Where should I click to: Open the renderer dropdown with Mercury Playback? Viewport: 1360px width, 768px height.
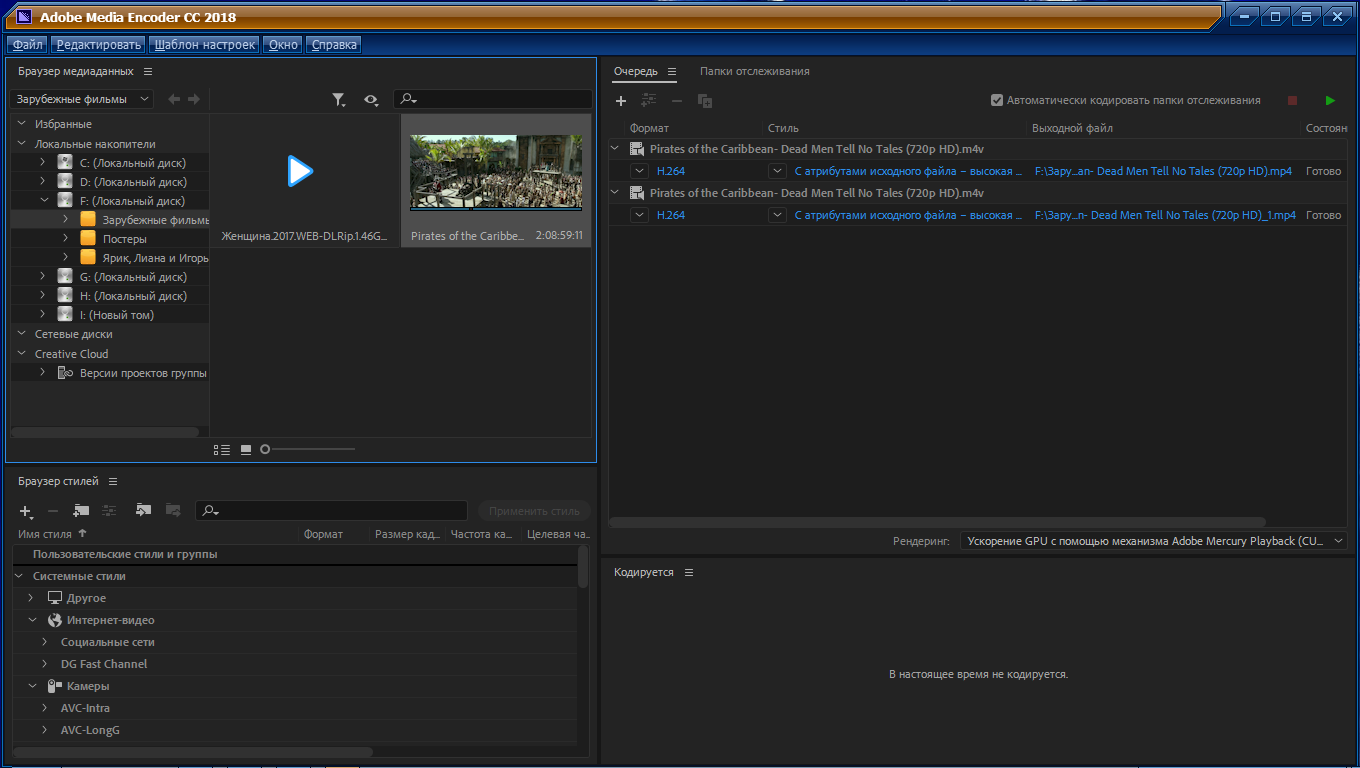[x=1154, y=541]
